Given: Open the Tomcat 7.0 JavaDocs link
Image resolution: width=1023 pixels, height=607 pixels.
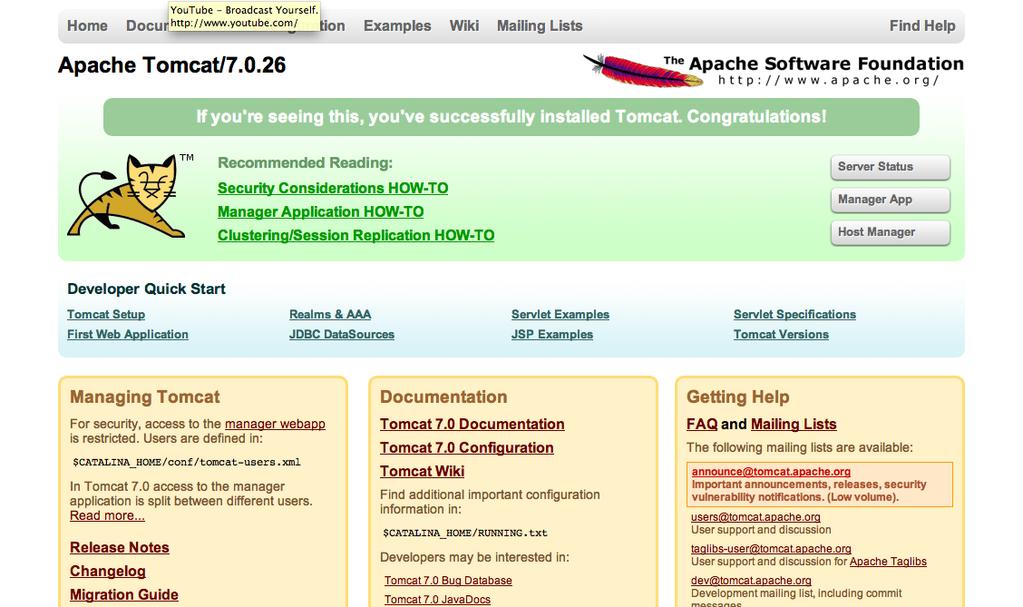Looking at the screenshot, I should pyautogui.click(x=437, y=599).
